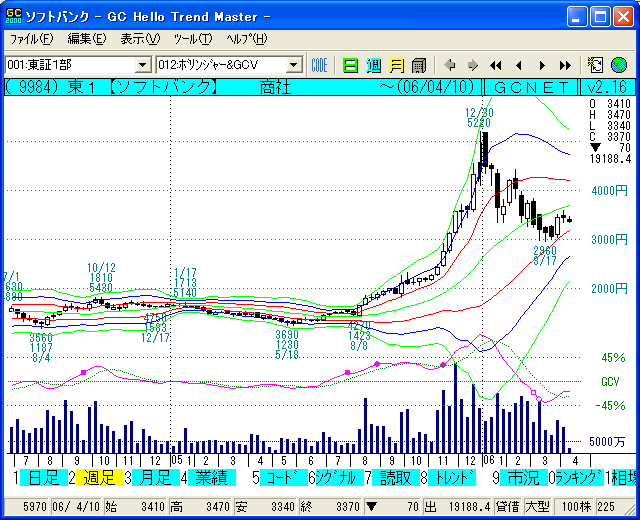Click the 10/12 1810 high annotation

pos(101,278)
